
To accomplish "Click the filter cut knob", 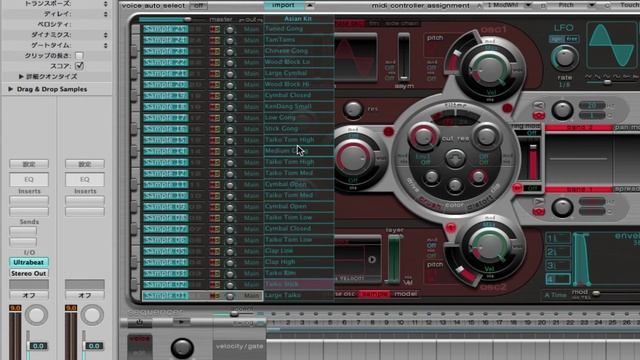I will tap(423, 136).
